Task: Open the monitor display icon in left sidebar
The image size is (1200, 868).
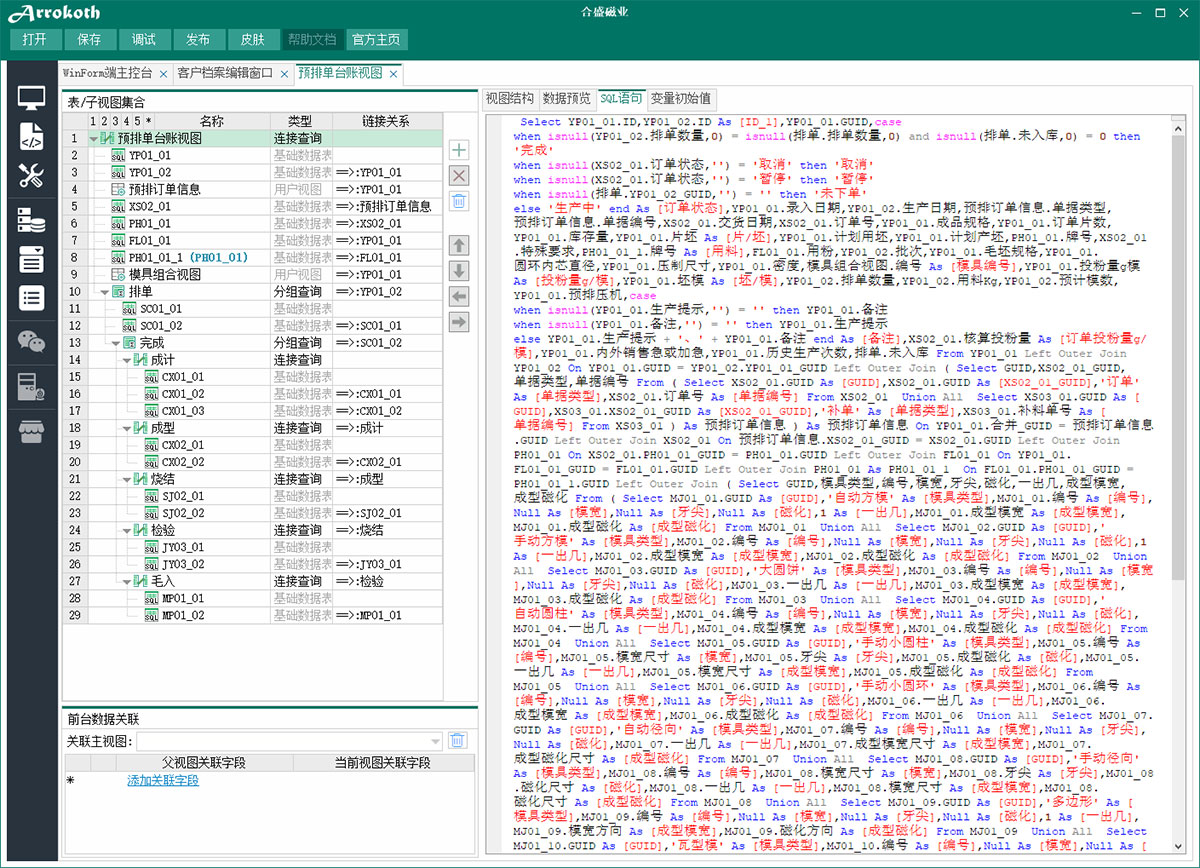Action: tap(31, 99)
